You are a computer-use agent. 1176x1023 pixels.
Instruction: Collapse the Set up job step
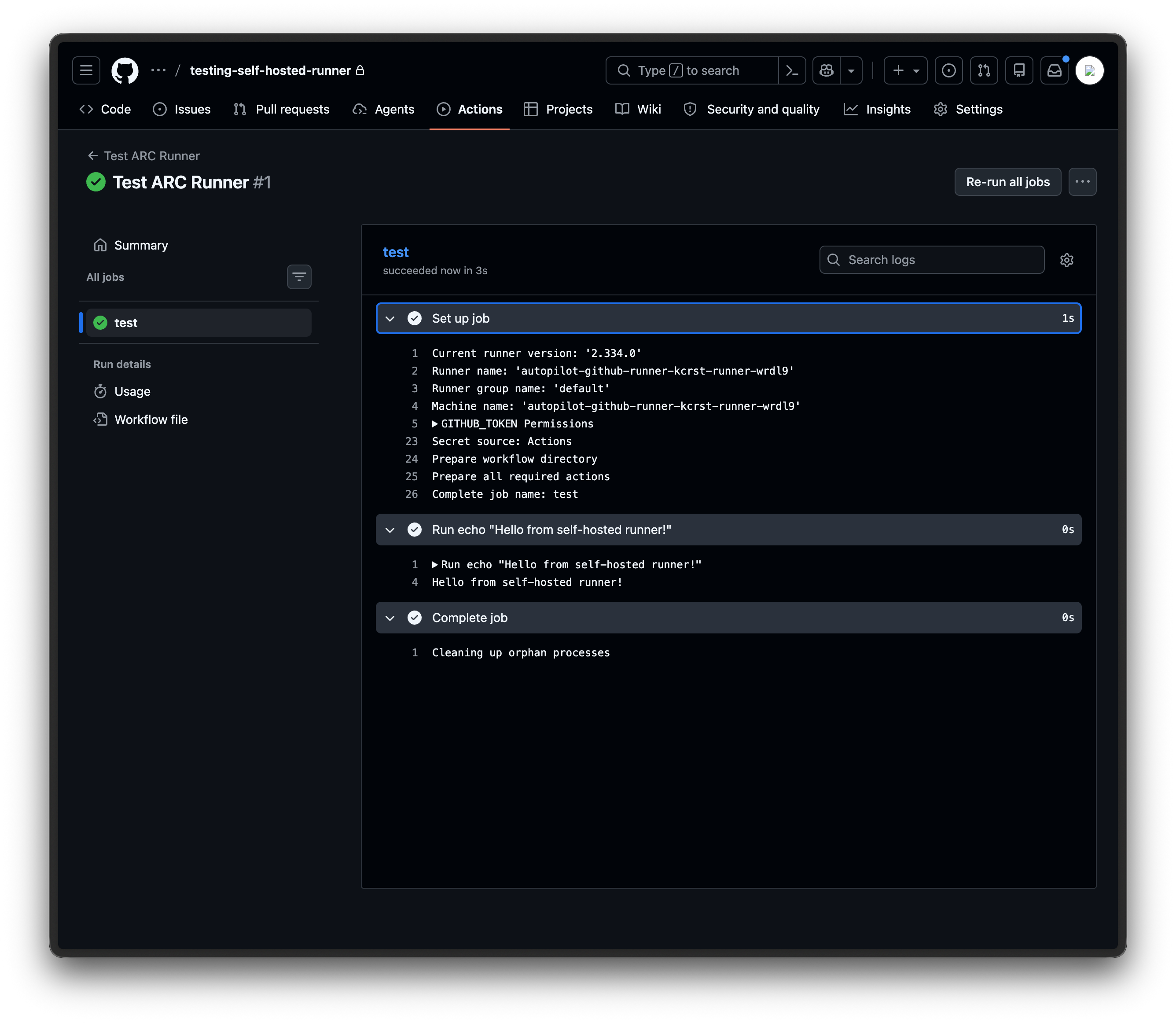[728, 318]
